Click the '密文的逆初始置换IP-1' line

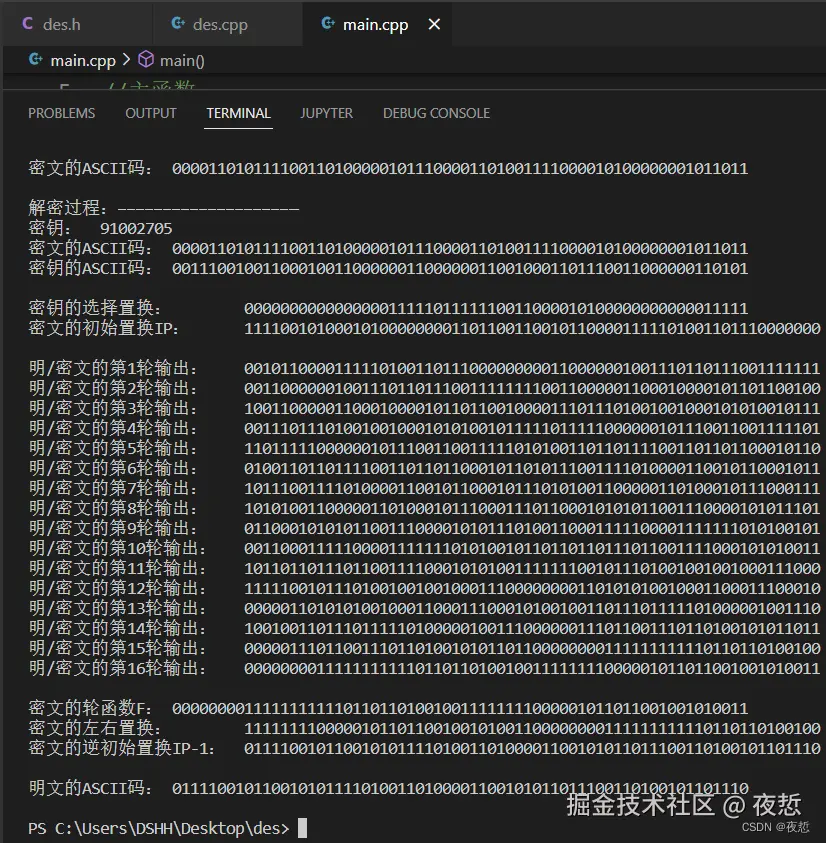click(424, 748)
